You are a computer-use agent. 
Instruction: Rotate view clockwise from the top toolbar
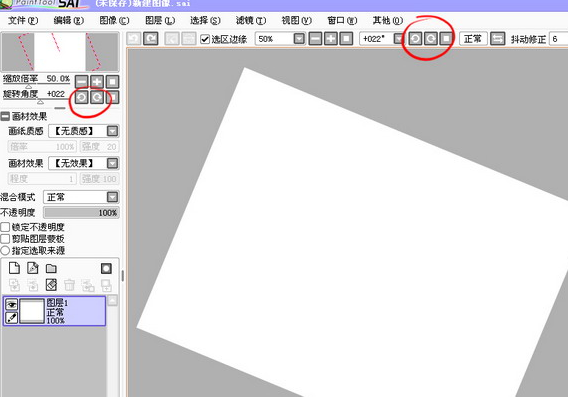tap(431, 38)
